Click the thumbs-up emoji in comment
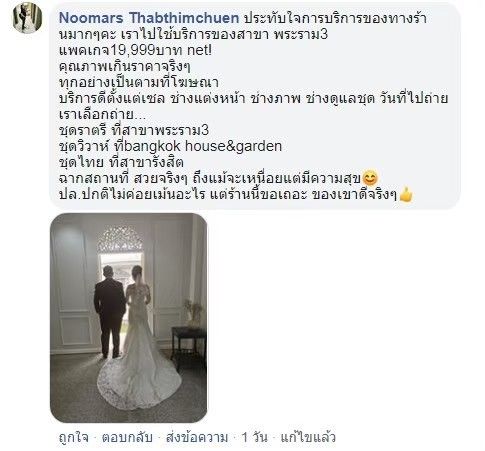The image size is (485, 451). pyautogui.click(x=406, y=194)
